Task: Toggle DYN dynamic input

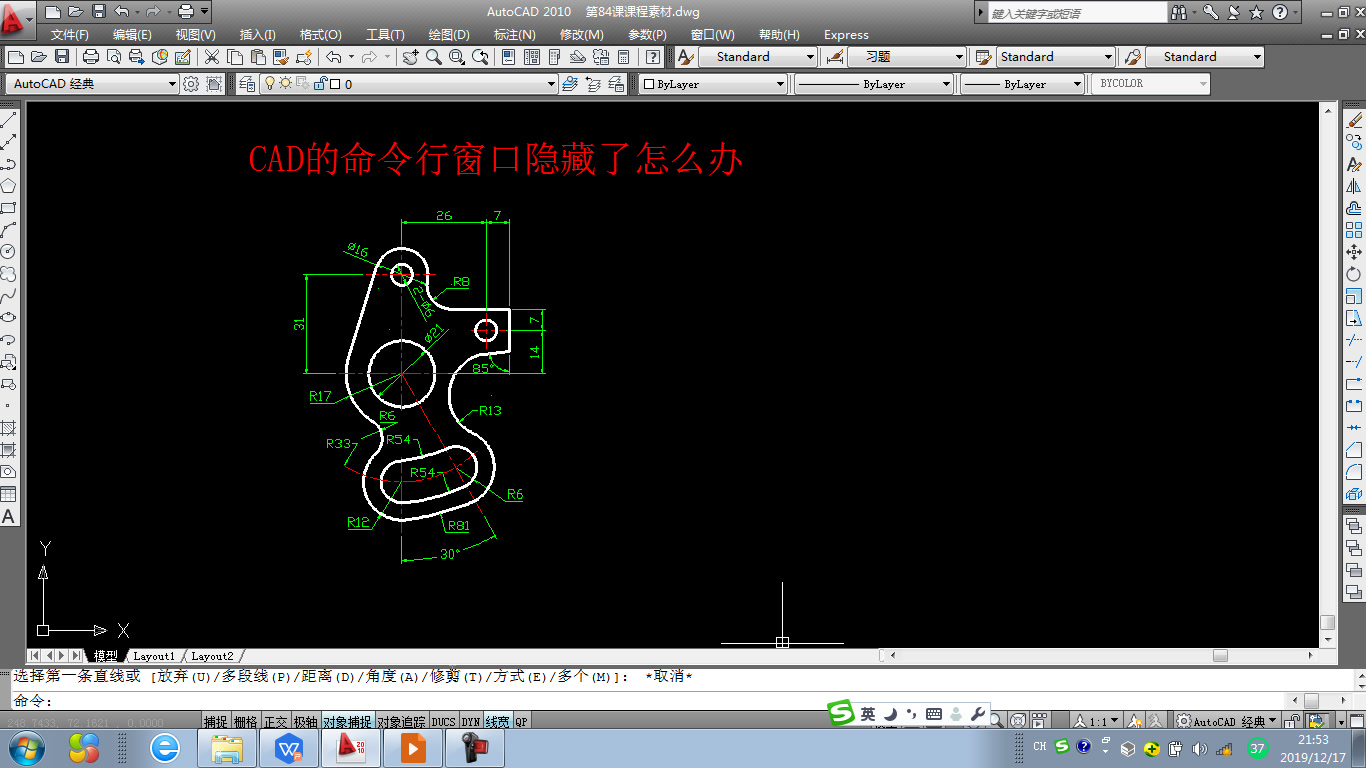Action: tap(470, 722)
